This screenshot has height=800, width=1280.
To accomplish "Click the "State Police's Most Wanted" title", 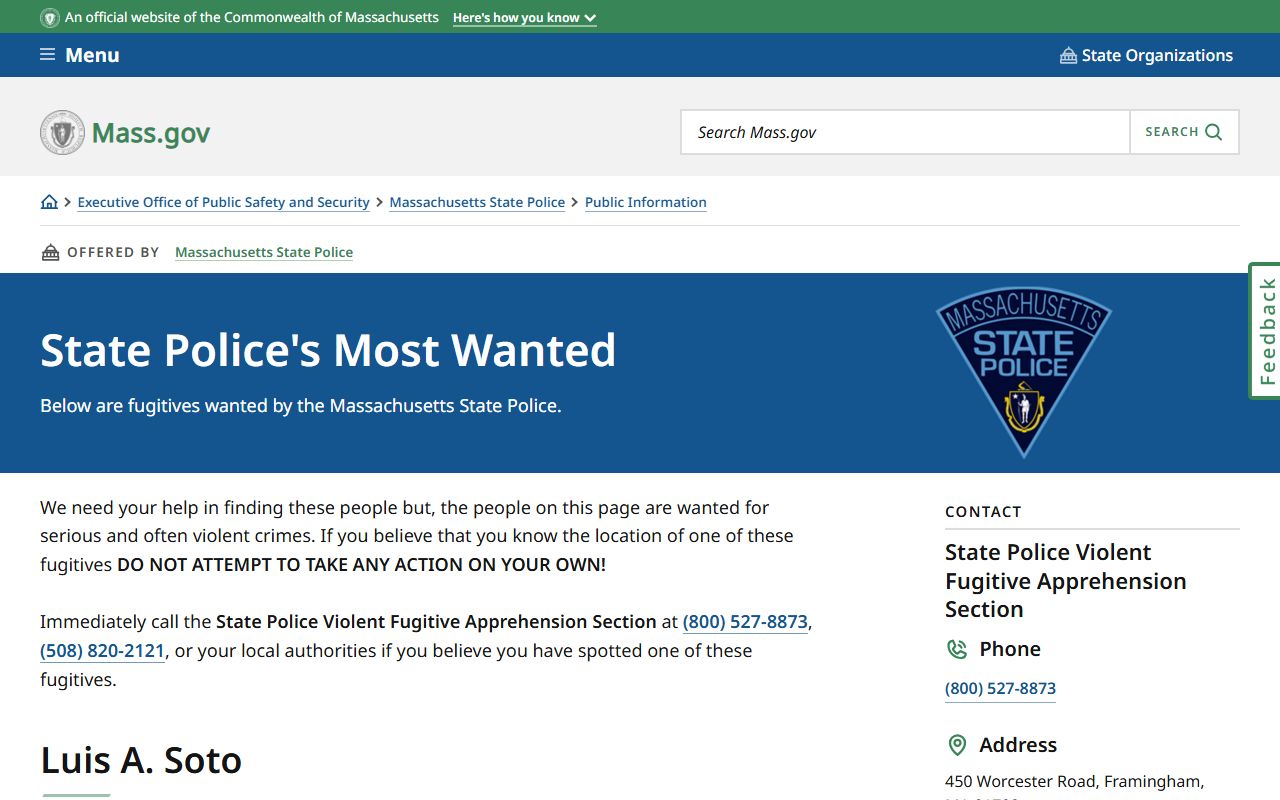I will pos(328,350).
